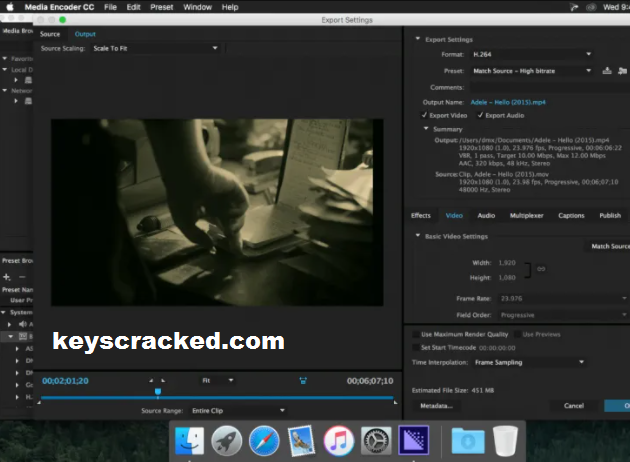The height and width of the screenshot is (462, 630).
Task: Open the Time Interpolation Frame Sampling dropdown
Action: click(x=529, y=362)
